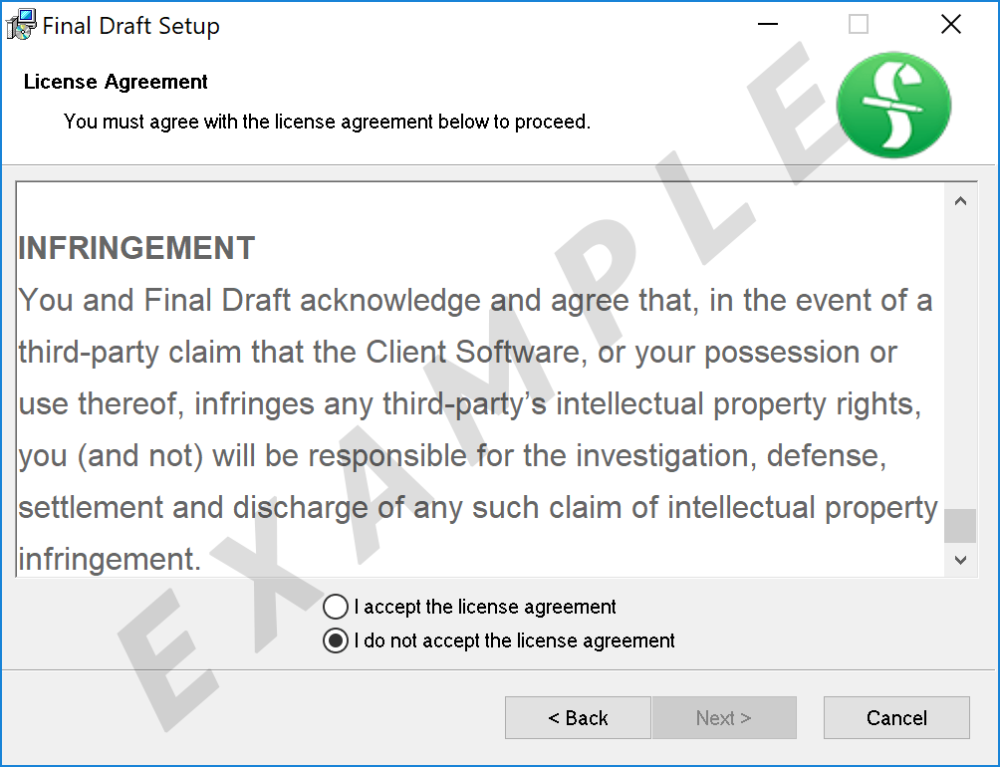Click the green Final Draft logo
The height and width of the screenshot is (767, 1000).
pos(893,105)
